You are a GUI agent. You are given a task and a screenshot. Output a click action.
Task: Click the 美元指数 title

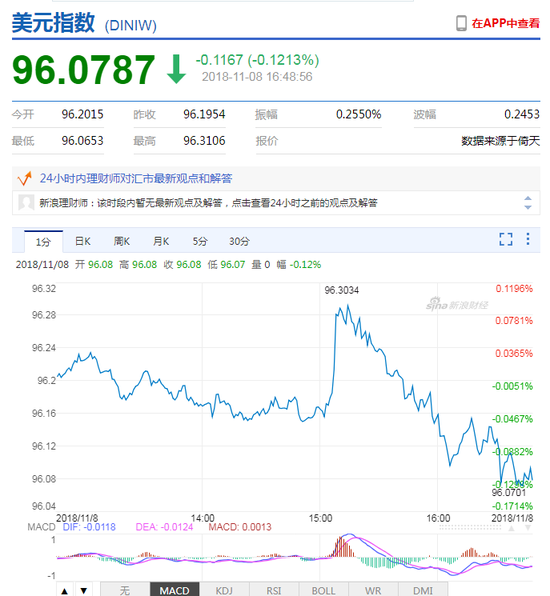[x=53, y=22]
